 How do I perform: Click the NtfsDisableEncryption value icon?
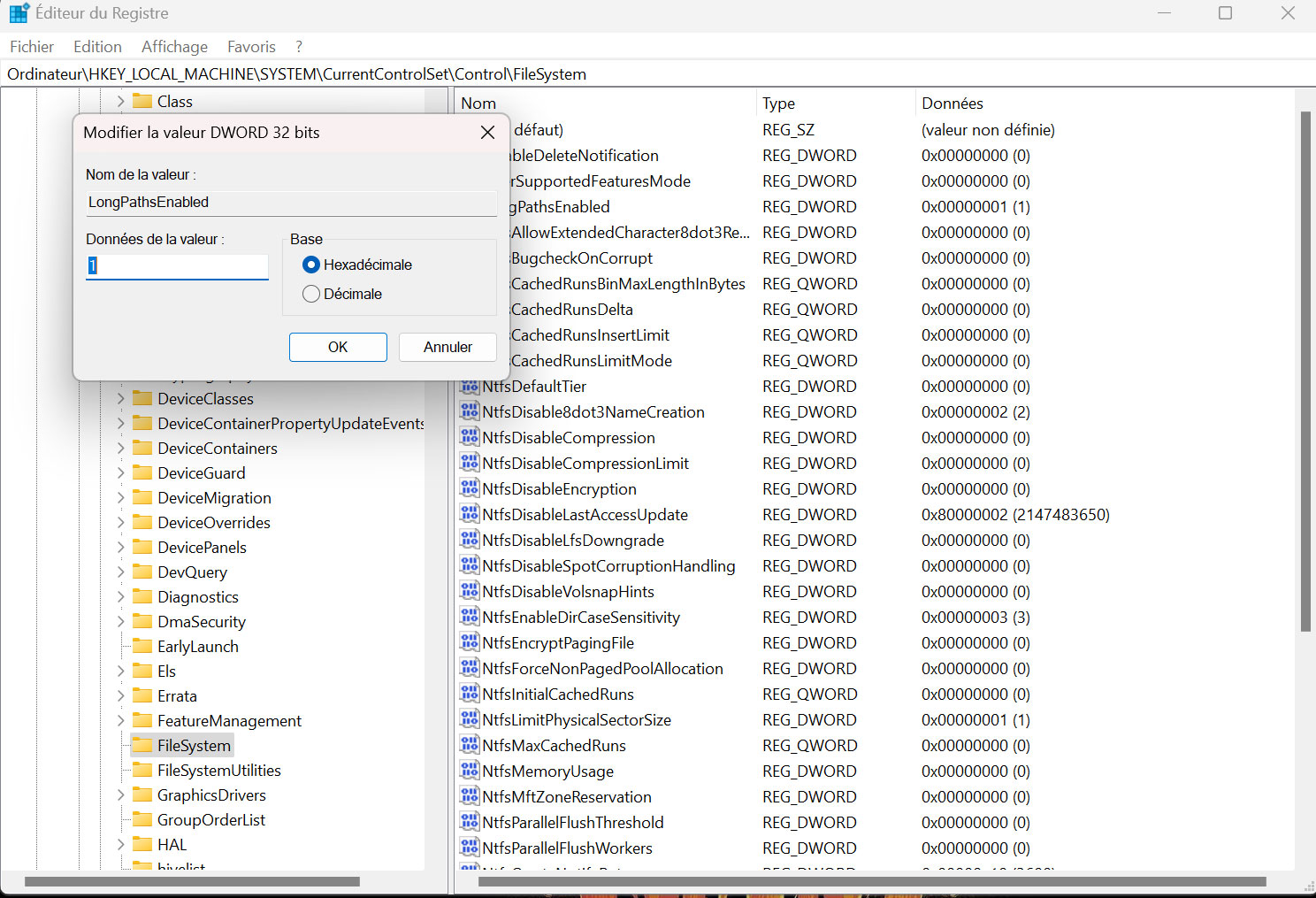[x=470, y=489]
